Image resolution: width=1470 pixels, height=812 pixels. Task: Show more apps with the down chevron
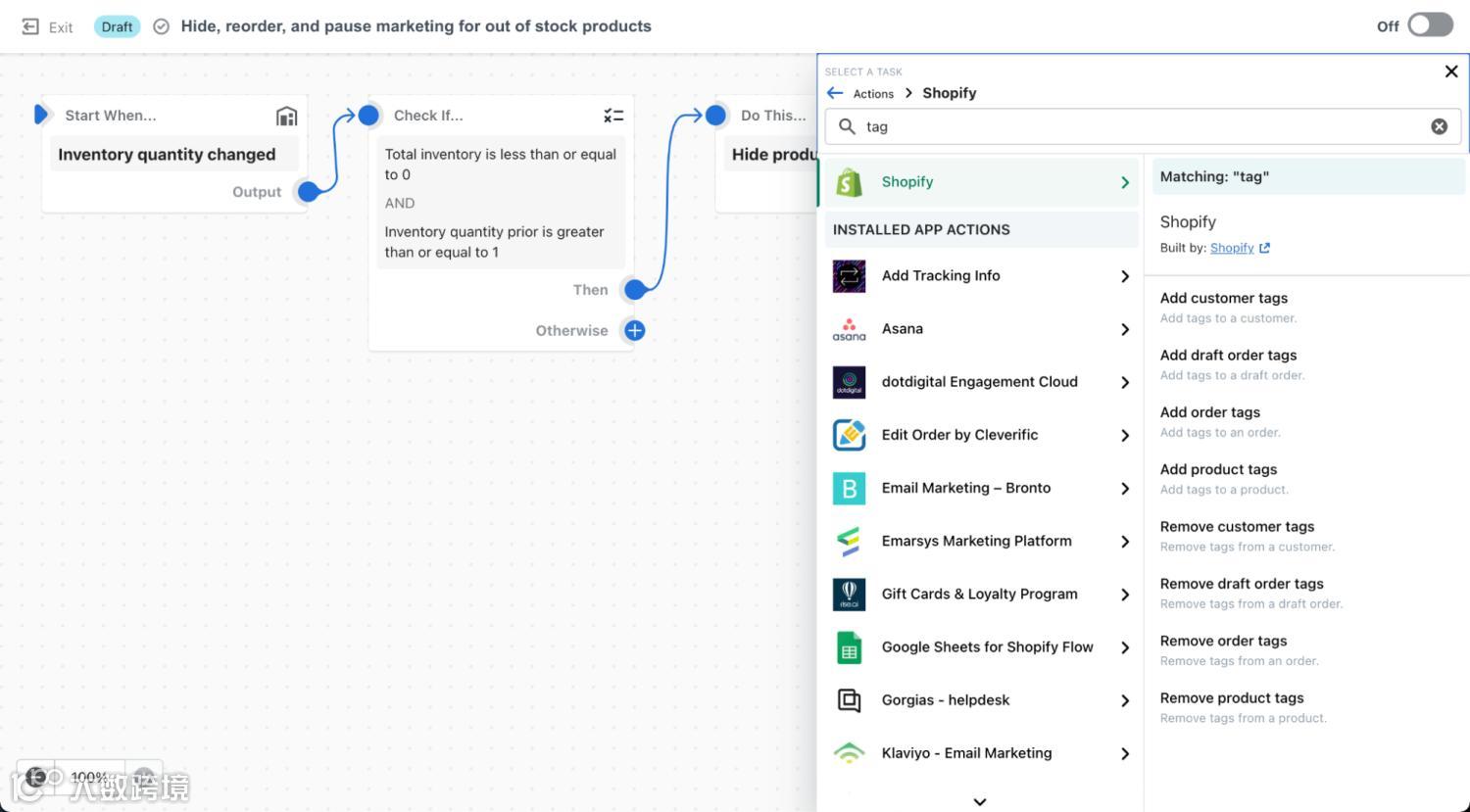pyautogui.click(x=979, y=801)
